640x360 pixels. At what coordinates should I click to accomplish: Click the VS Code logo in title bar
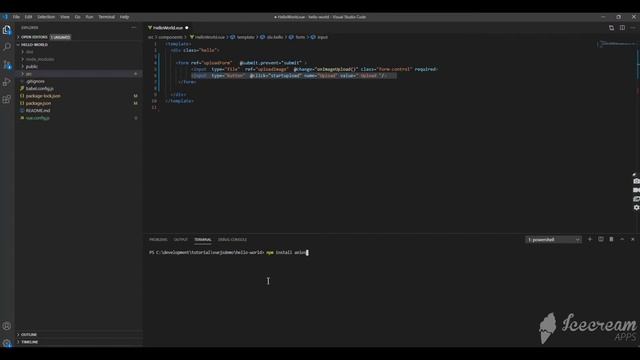click(x=5, y=17)
